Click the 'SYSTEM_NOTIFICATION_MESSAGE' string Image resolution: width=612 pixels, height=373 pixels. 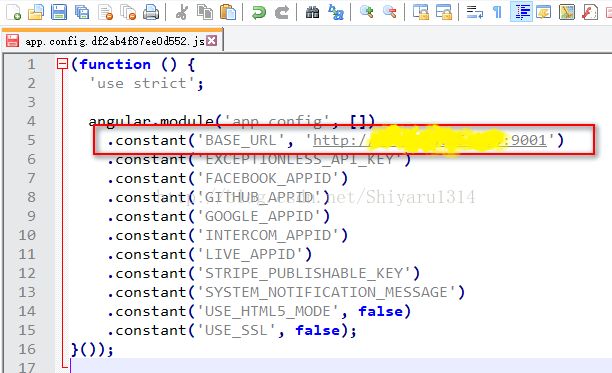point(326,292)
